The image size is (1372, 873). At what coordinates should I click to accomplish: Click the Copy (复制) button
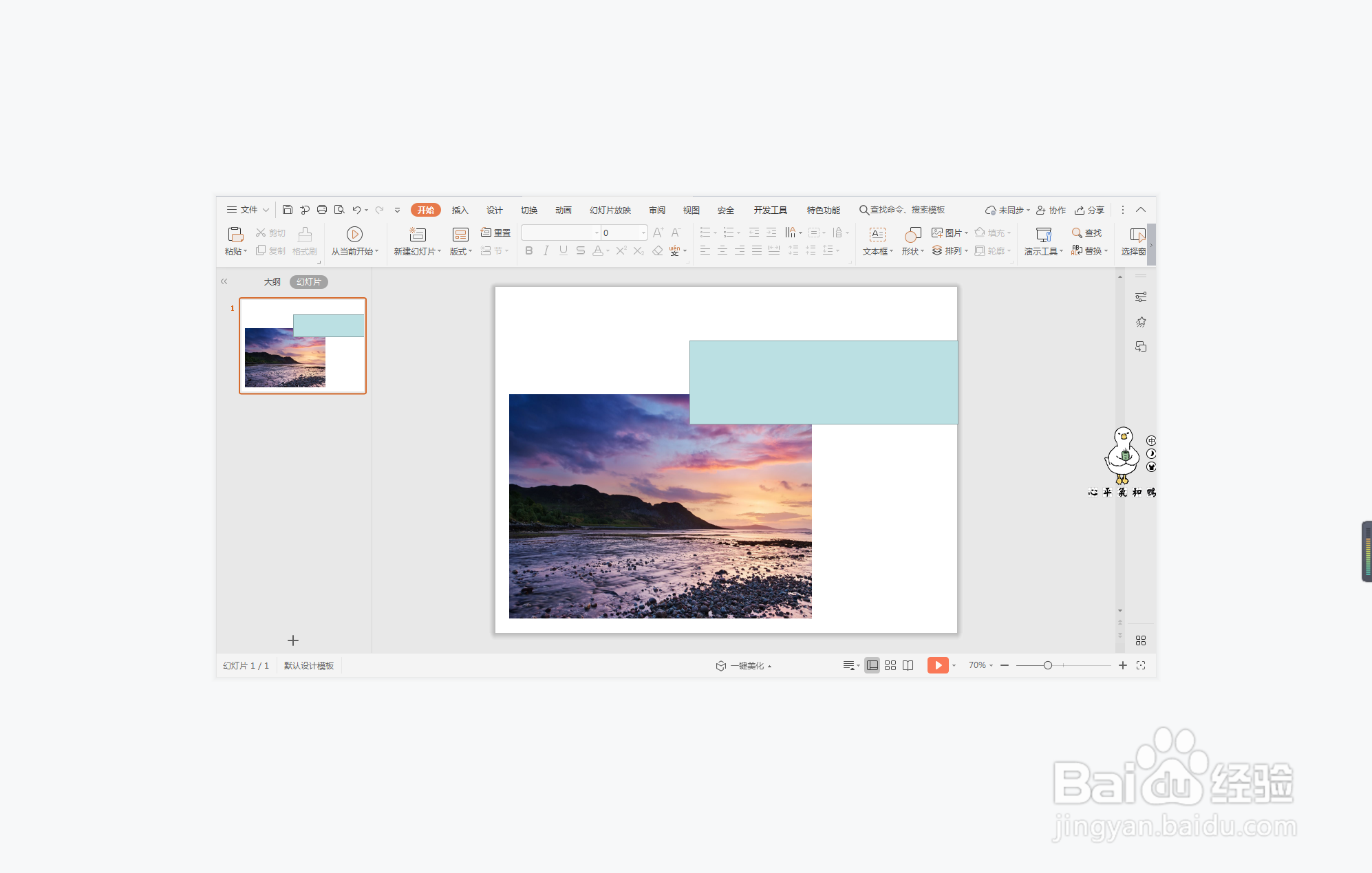point(270,251)
